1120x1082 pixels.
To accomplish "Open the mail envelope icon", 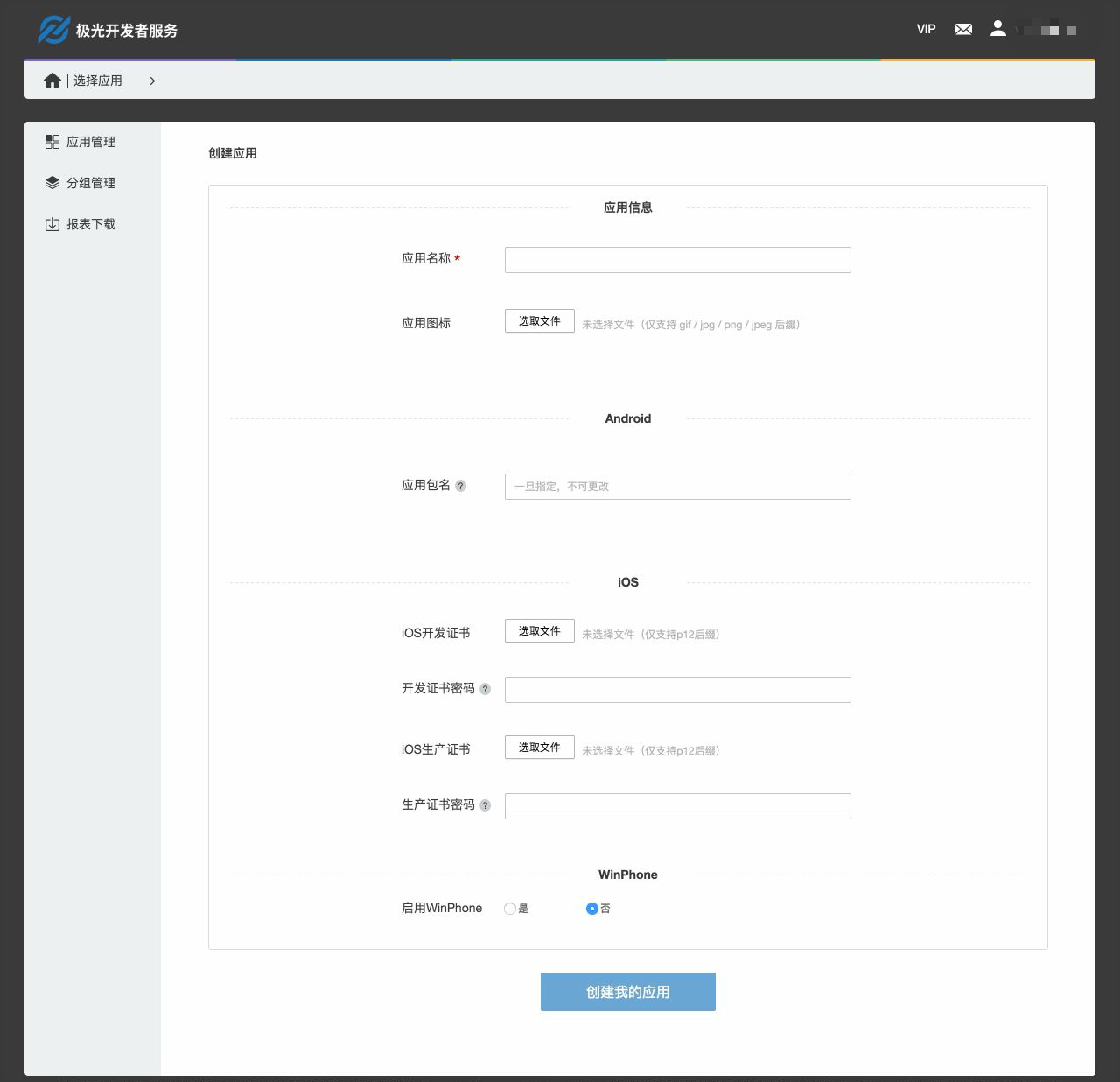I will pyautogui.click(x=963, y=29).
